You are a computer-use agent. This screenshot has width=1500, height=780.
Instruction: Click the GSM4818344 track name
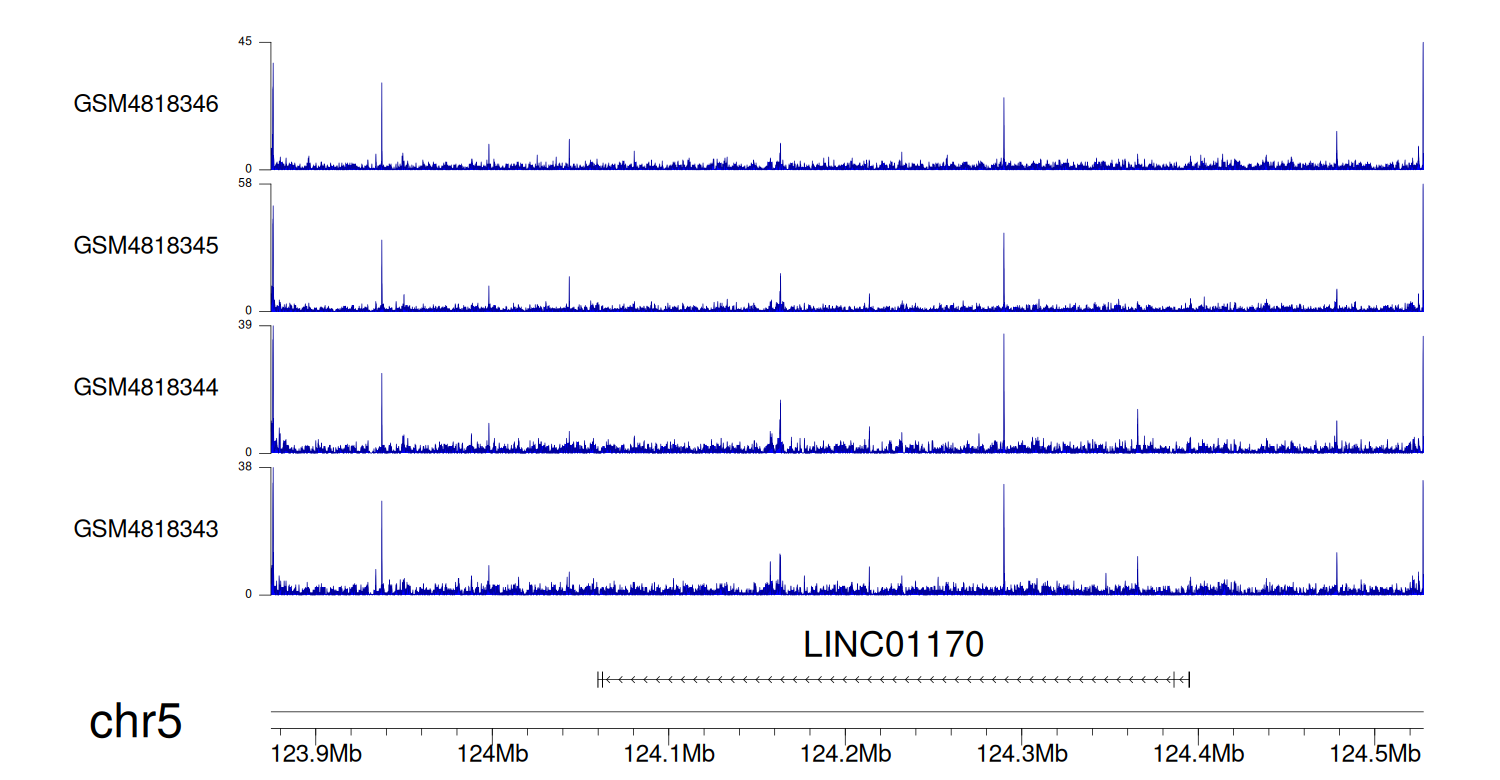pos(146,387)
